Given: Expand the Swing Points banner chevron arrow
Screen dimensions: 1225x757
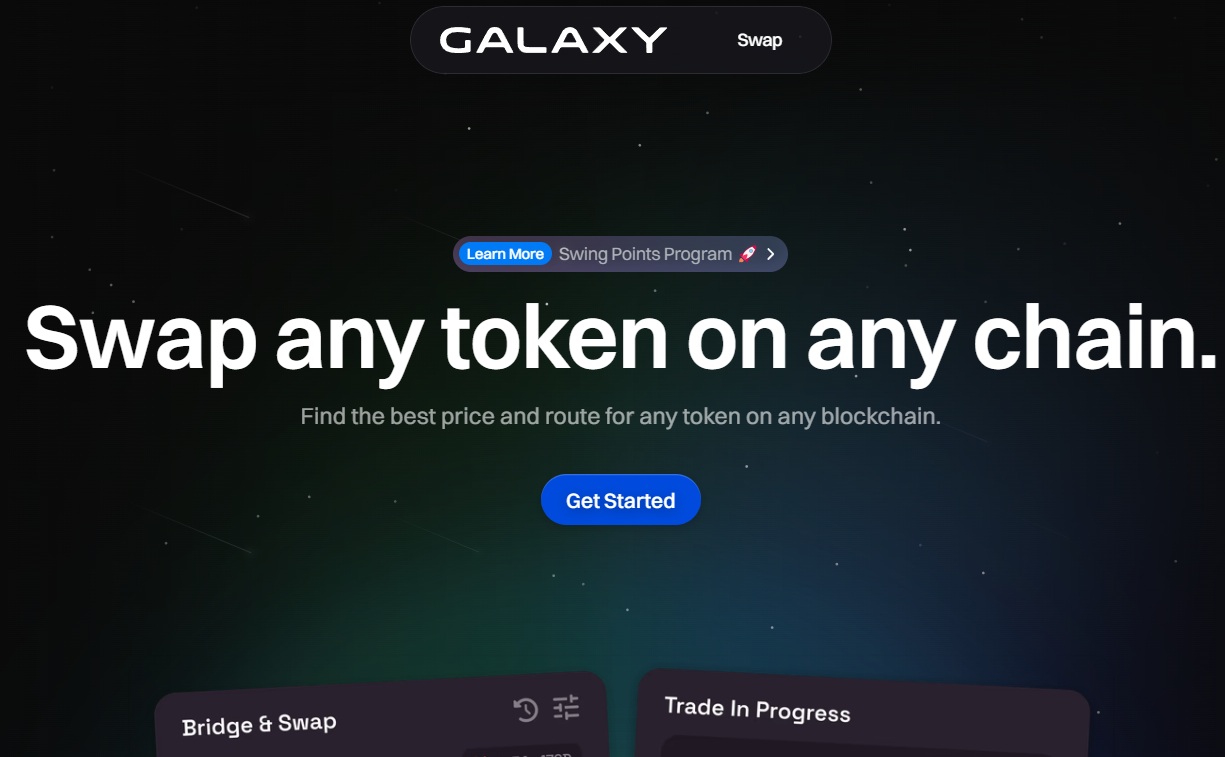Looking at the screenshot, I should (x=771, y=254).
